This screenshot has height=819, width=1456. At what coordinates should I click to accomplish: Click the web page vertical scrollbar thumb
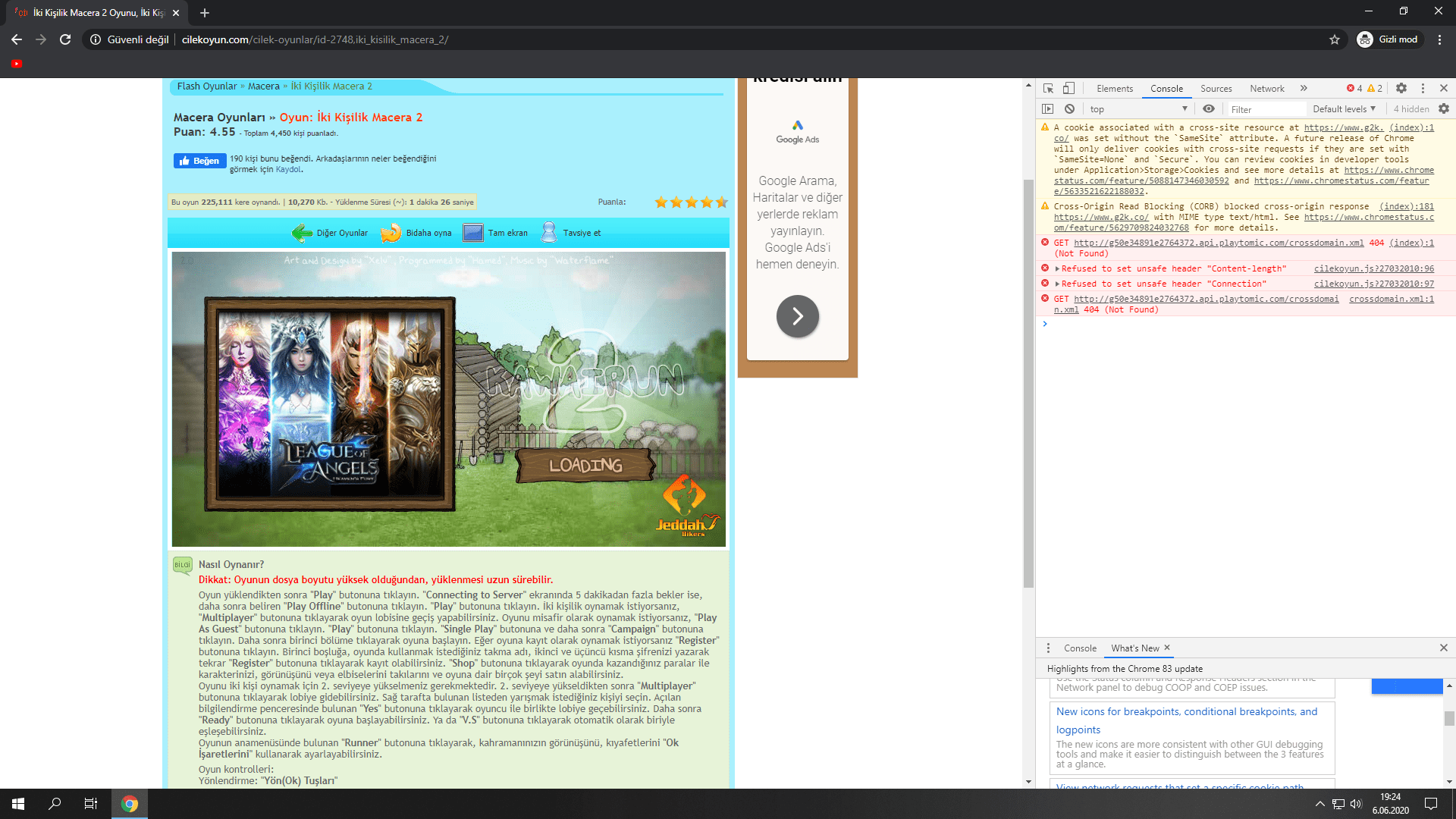(x=1028, y=383)
